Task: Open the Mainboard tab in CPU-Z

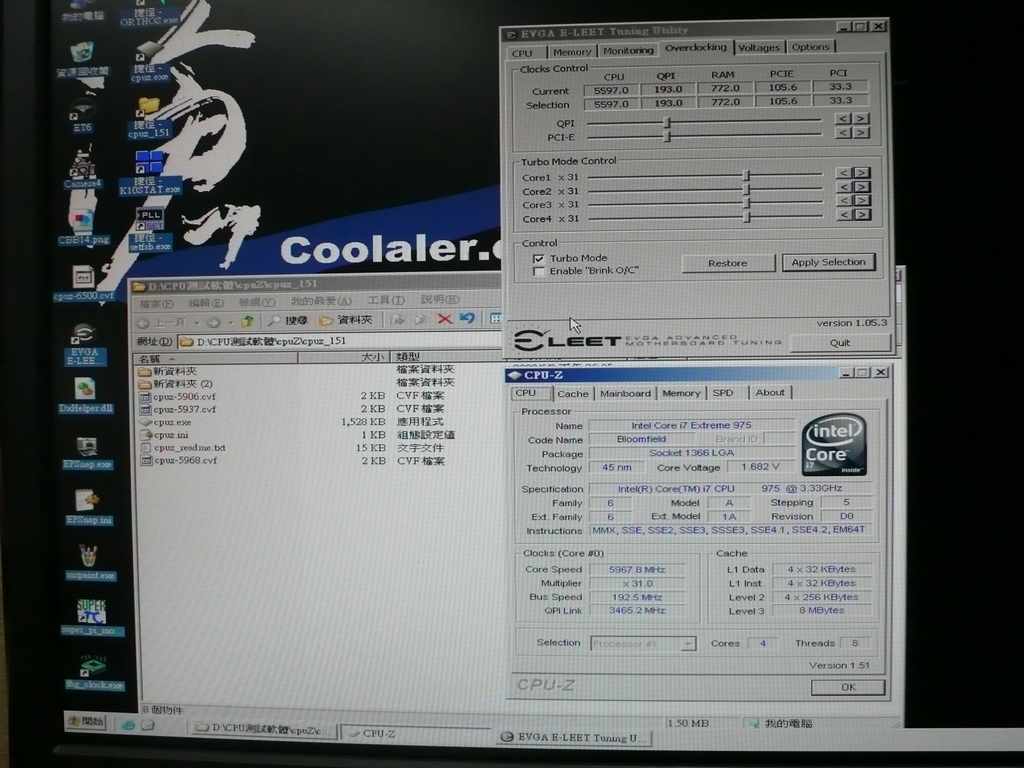Action: click(625, 393)
